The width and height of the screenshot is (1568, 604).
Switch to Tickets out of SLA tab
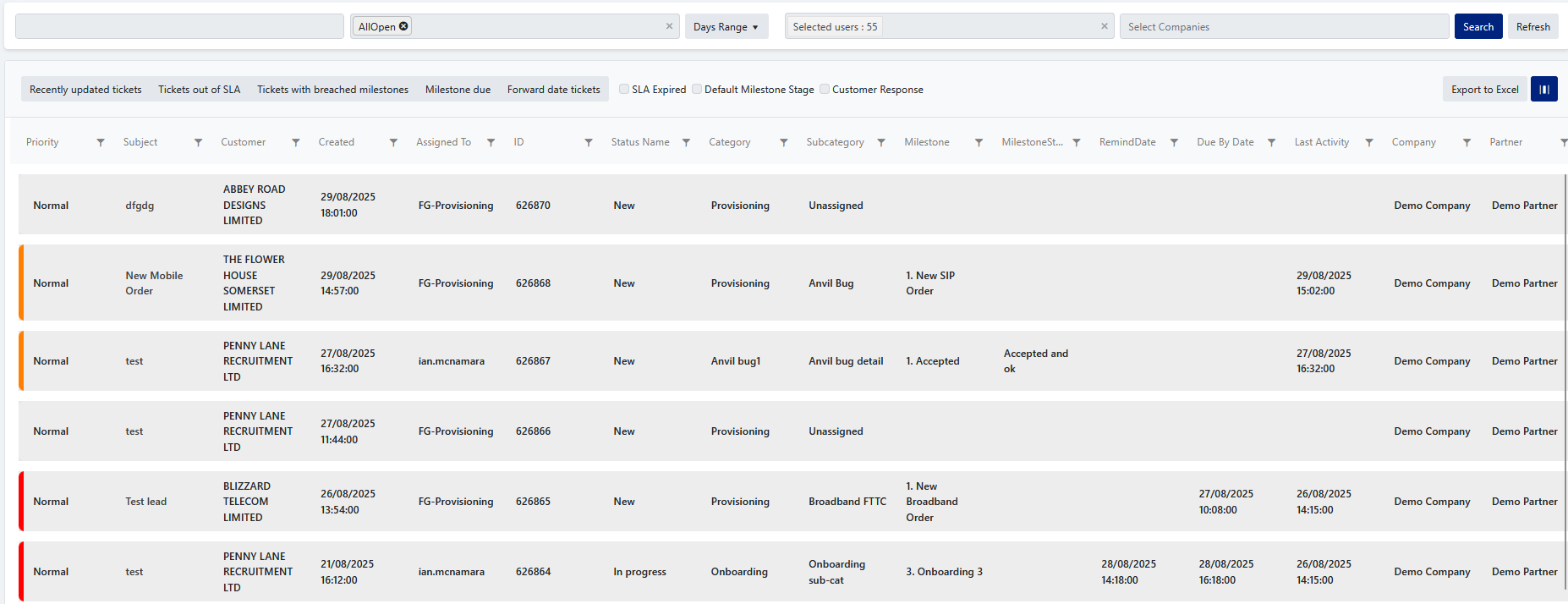[x=199, y=90]
